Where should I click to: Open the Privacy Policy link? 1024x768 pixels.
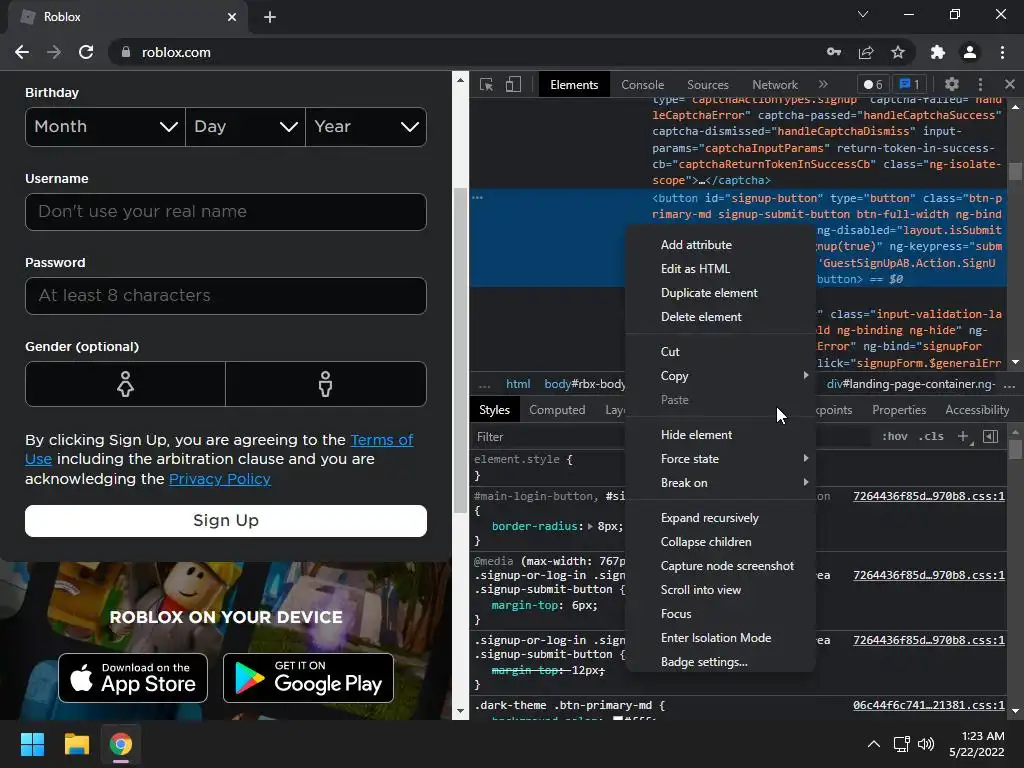coord(219,479)
